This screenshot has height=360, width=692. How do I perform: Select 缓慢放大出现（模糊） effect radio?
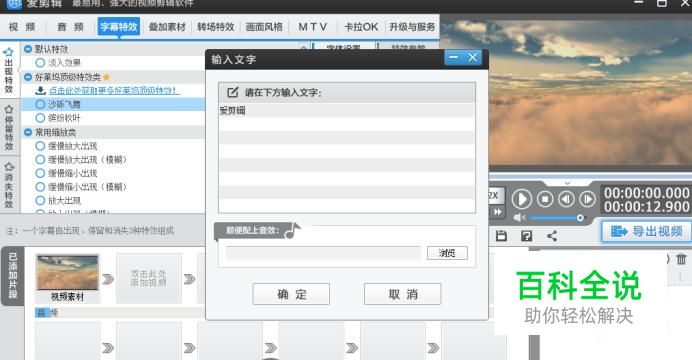[40, 159]
